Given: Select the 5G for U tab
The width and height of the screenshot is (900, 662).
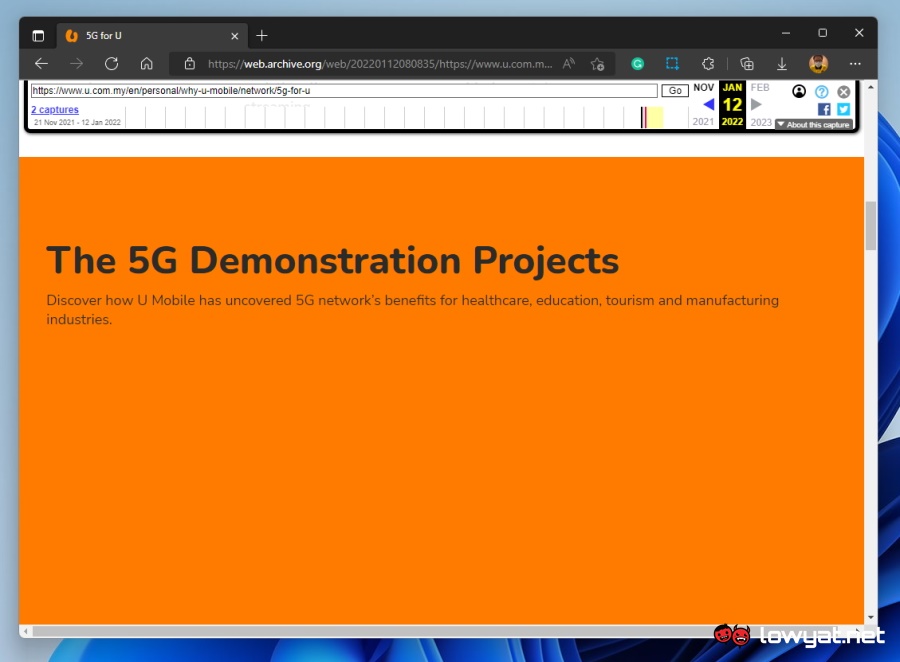Looking at the screenshot, I should (x=150, y=35).
